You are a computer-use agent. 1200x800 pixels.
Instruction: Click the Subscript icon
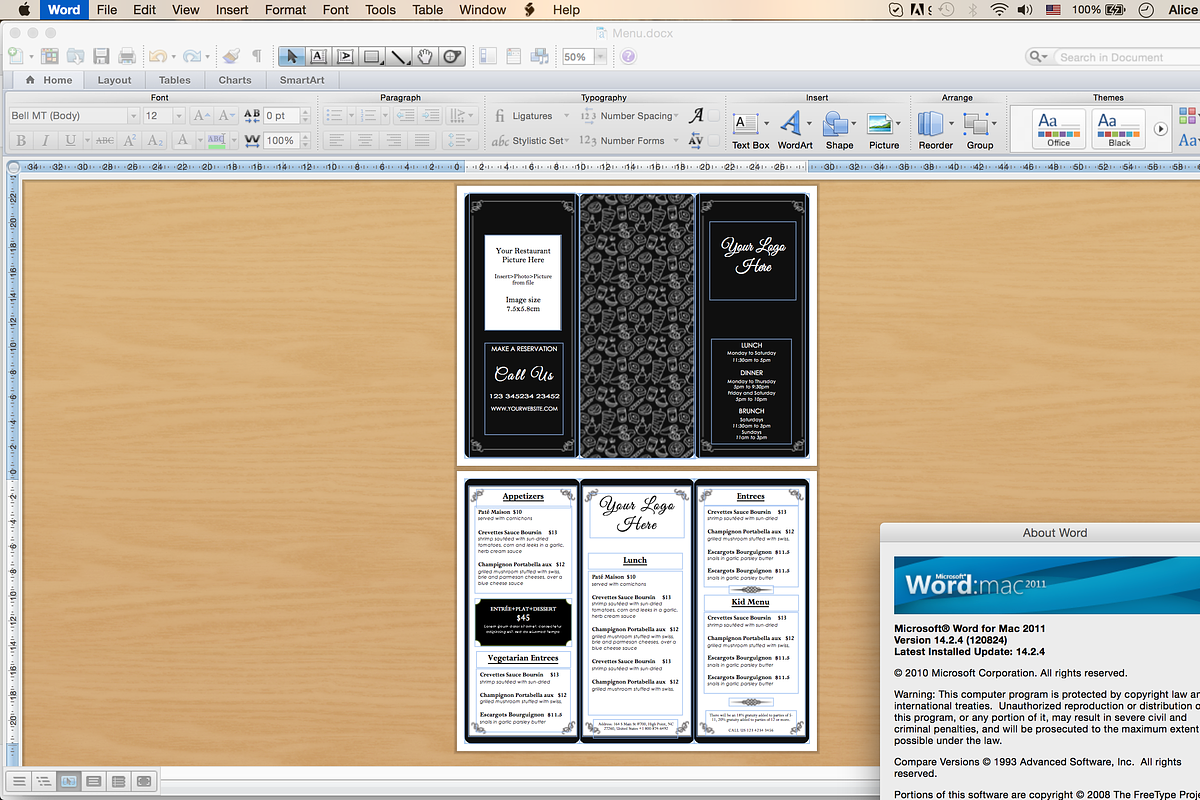155,141
